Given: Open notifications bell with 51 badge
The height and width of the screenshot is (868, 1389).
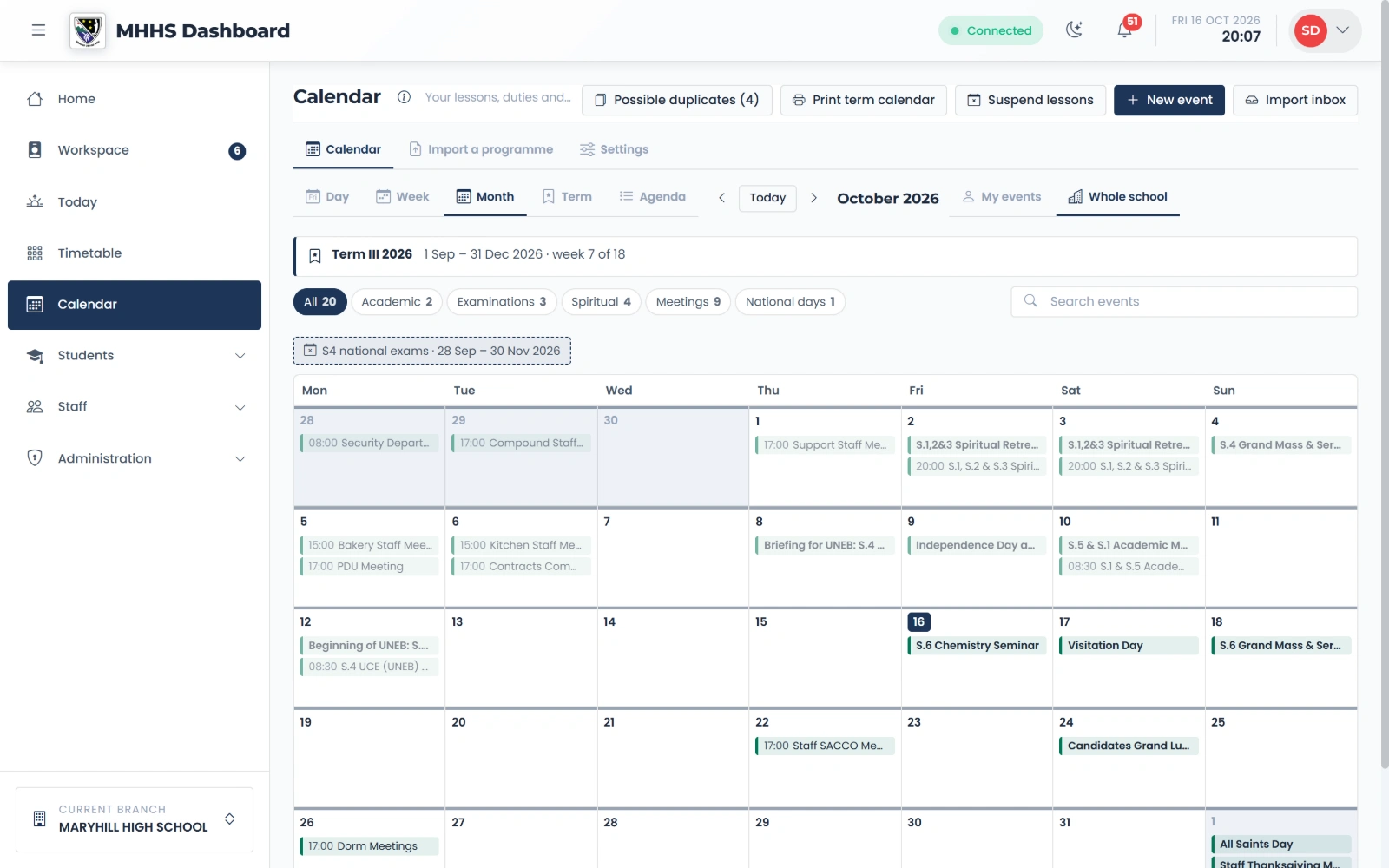Looking at the screenshot, I should tap(1125, 30).
